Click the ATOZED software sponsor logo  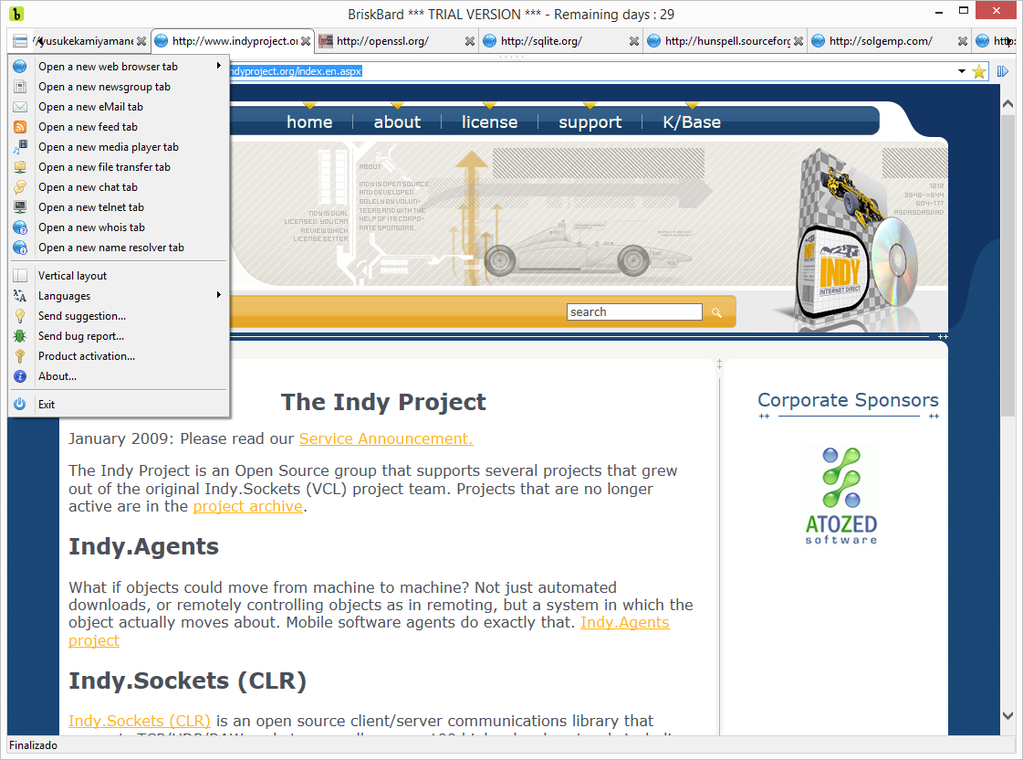coord(841,496)
